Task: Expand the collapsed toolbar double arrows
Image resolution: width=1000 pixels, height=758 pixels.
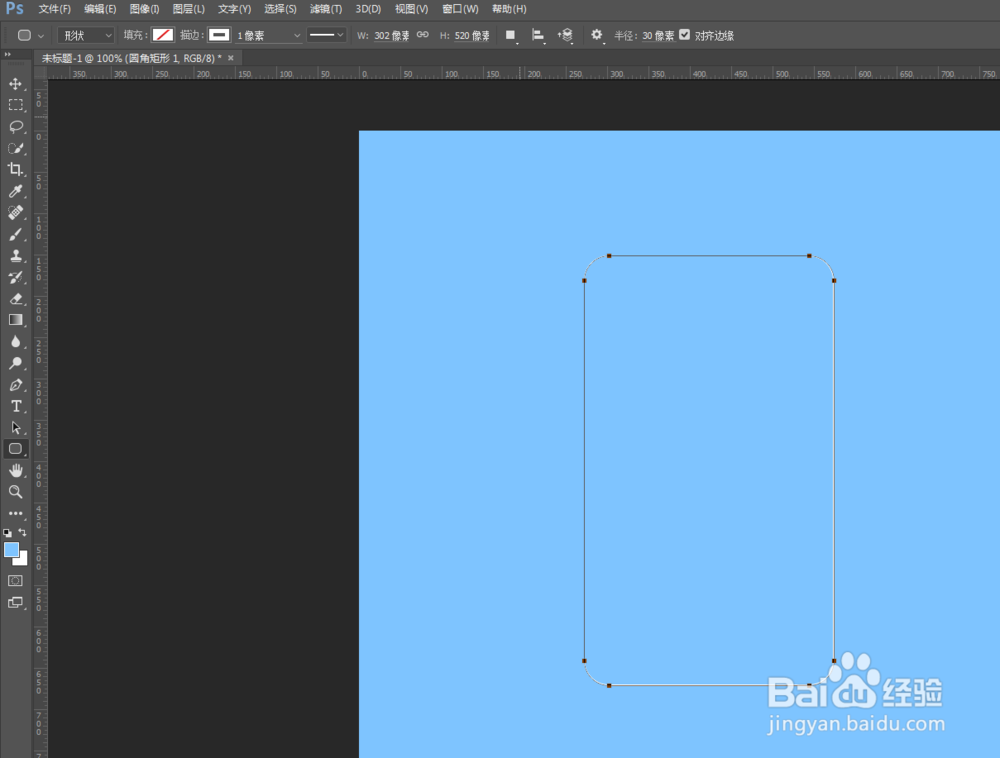Action: tap(8, 55)
